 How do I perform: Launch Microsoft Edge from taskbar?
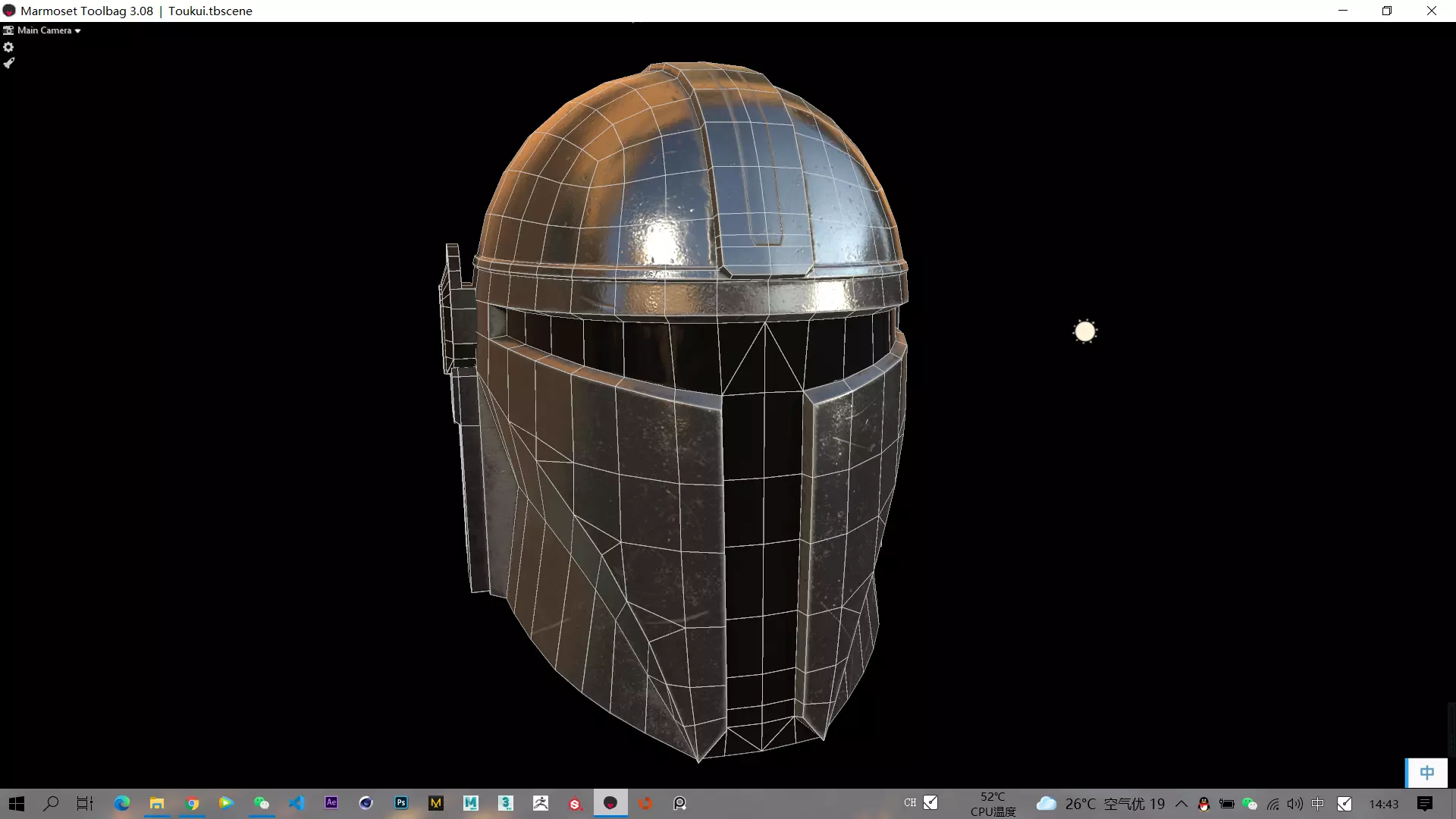(x=121, y=803)
